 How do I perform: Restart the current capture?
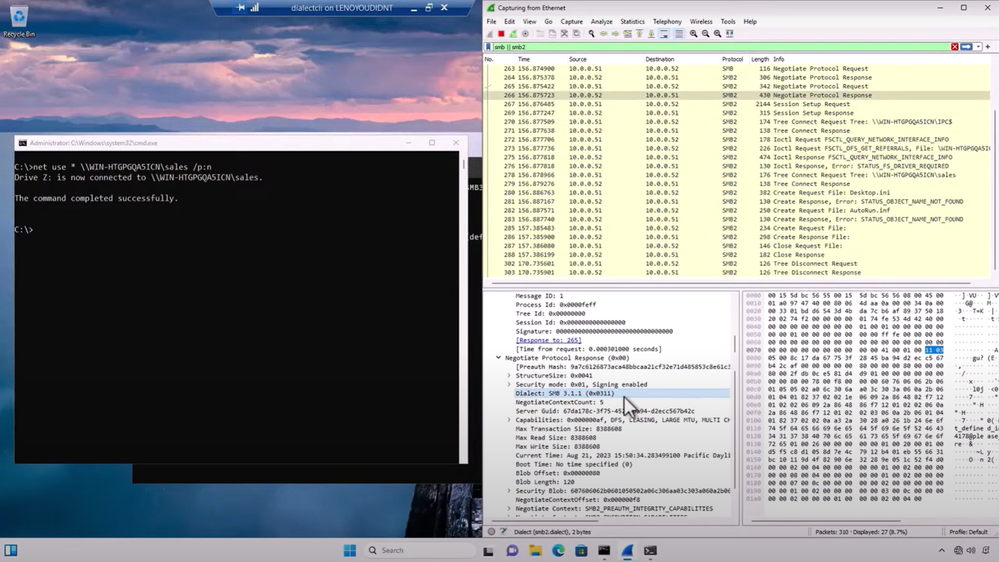click(x=513, y=34)
